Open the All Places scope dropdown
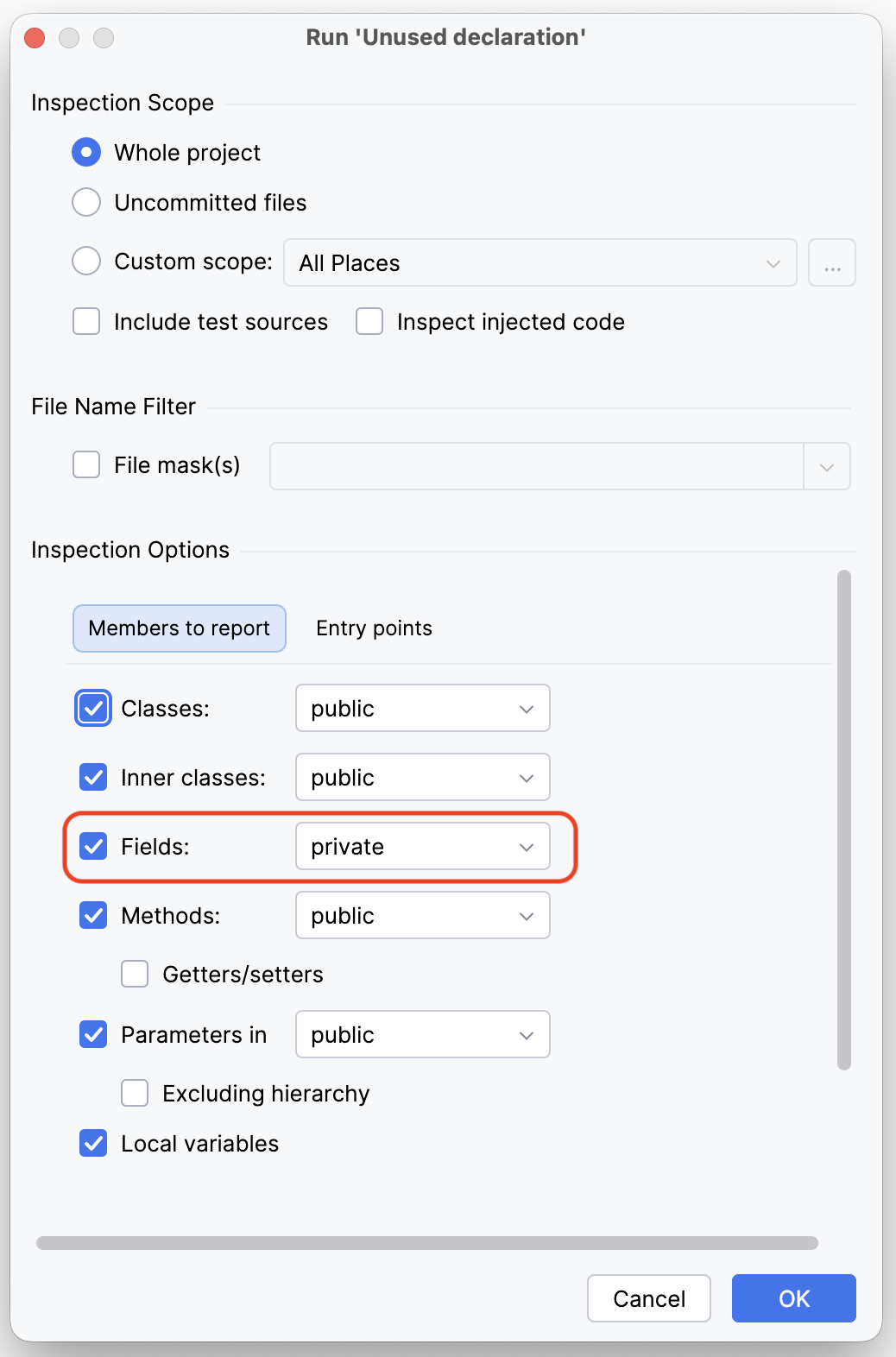 539,263
